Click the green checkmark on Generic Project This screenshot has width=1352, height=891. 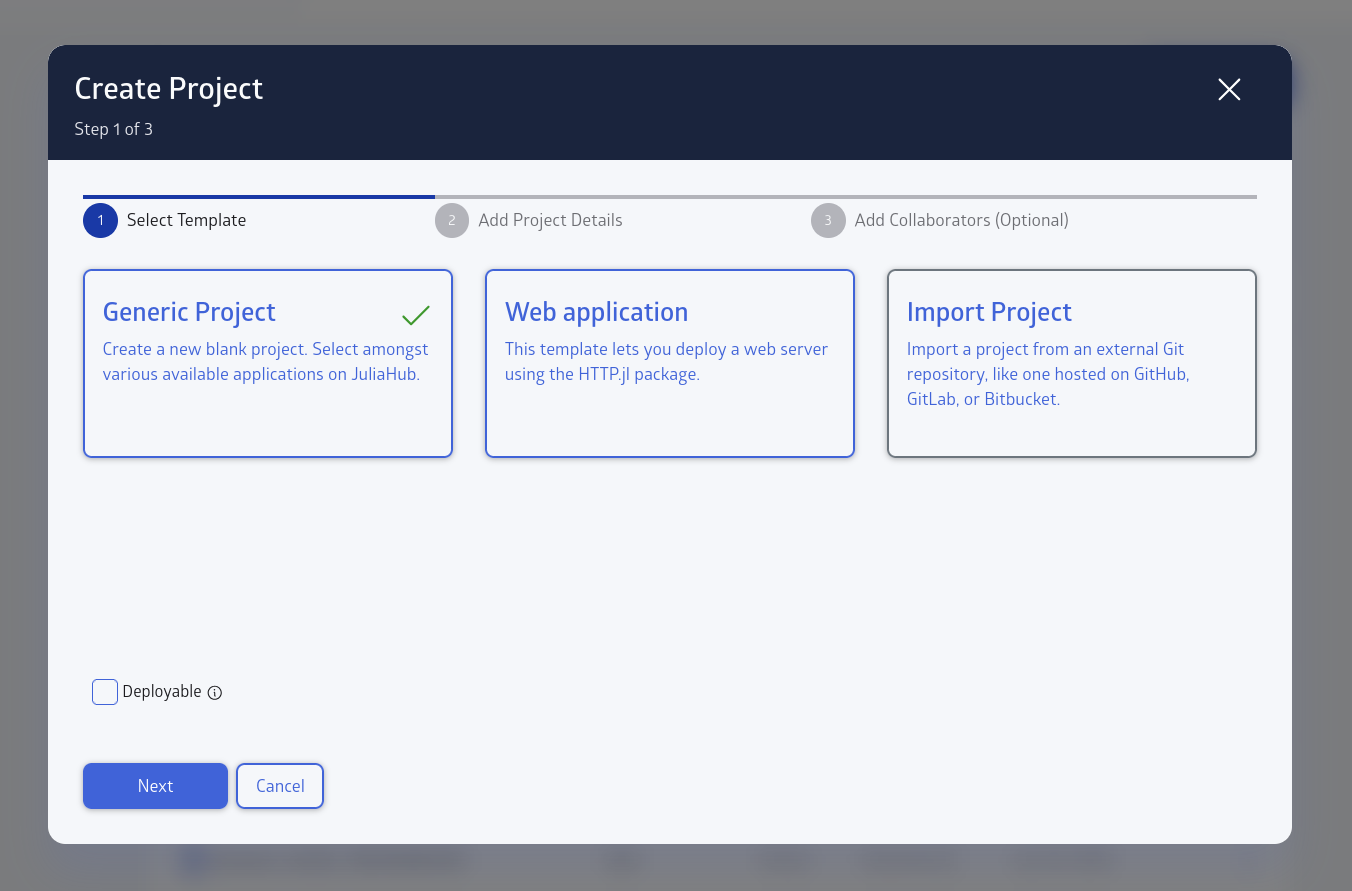[416, 315]
